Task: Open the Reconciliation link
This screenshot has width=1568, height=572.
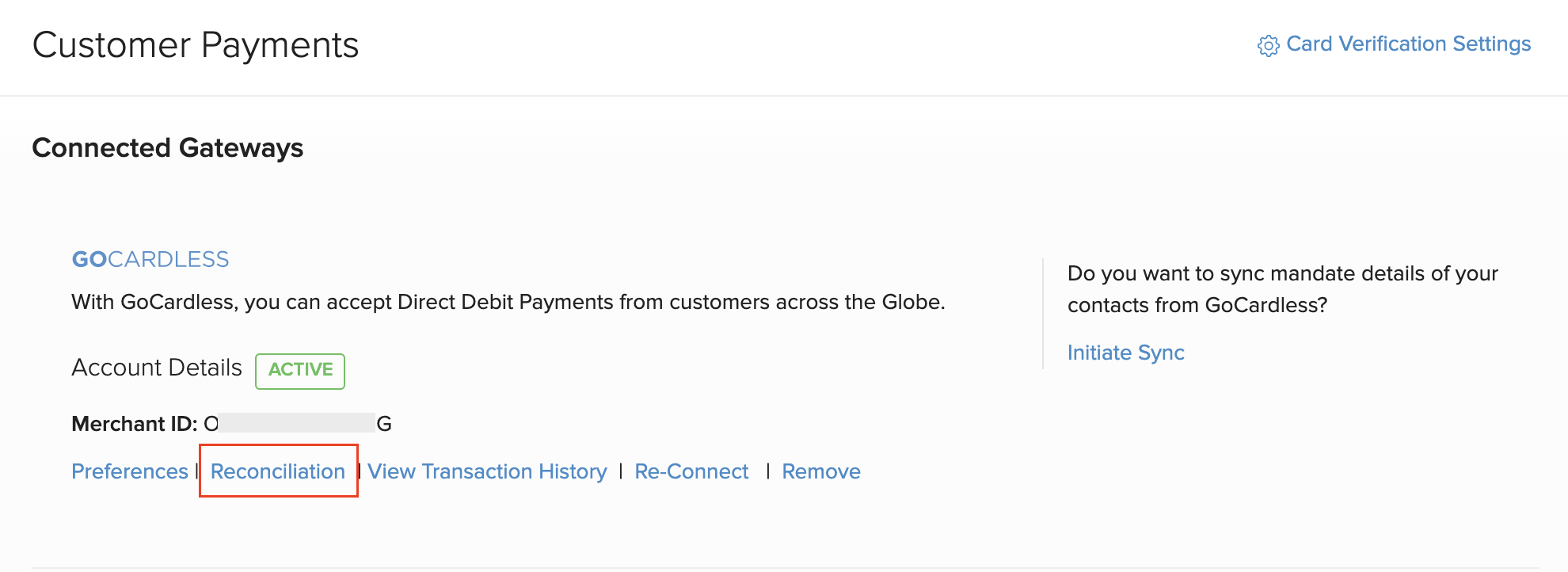Action: (x=278, y=471)
